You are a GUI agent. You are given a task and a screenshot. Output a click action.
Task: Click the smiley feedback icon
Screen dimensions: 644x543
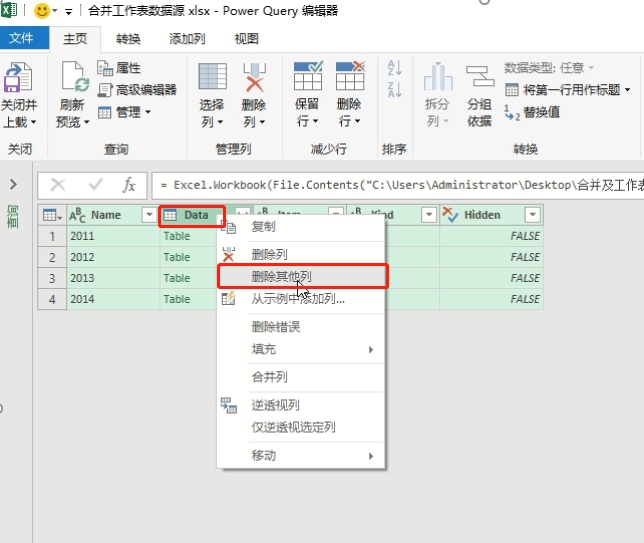(41, 11)
